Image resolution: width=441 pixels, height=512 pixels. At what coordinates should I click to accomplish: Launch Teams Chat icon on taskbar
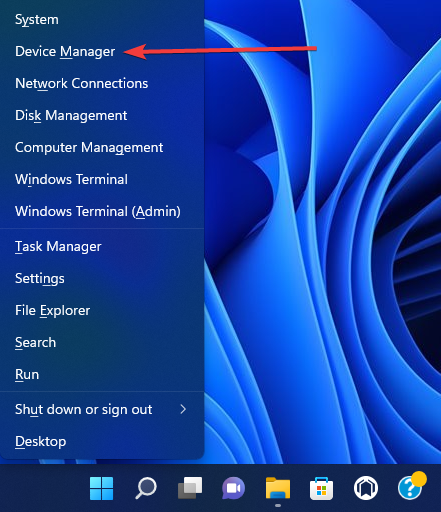pyautogui.click(x=234, y=488)
